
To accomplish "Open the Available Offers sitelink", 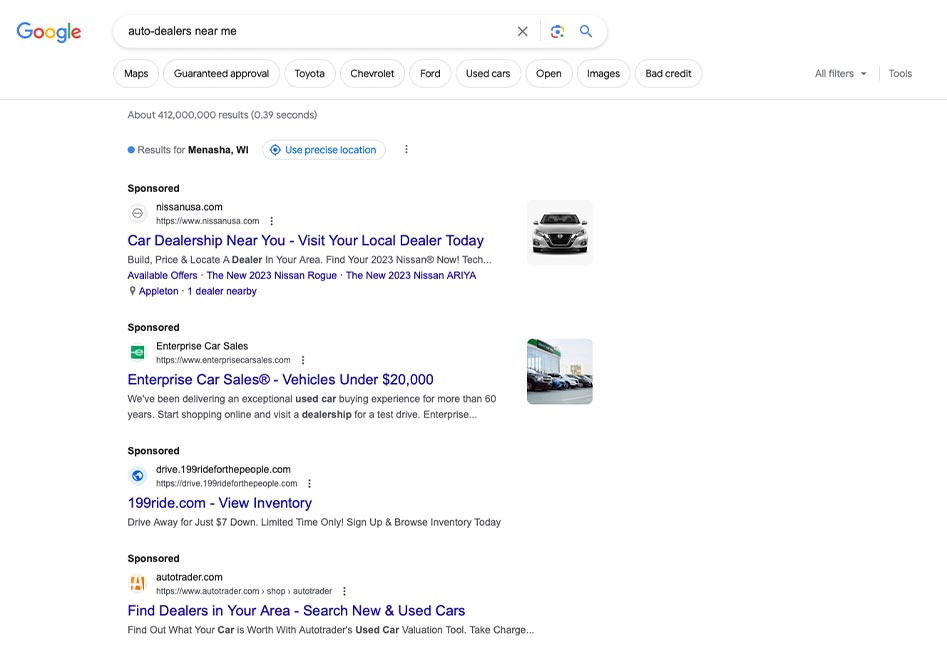I will point(162,276).
